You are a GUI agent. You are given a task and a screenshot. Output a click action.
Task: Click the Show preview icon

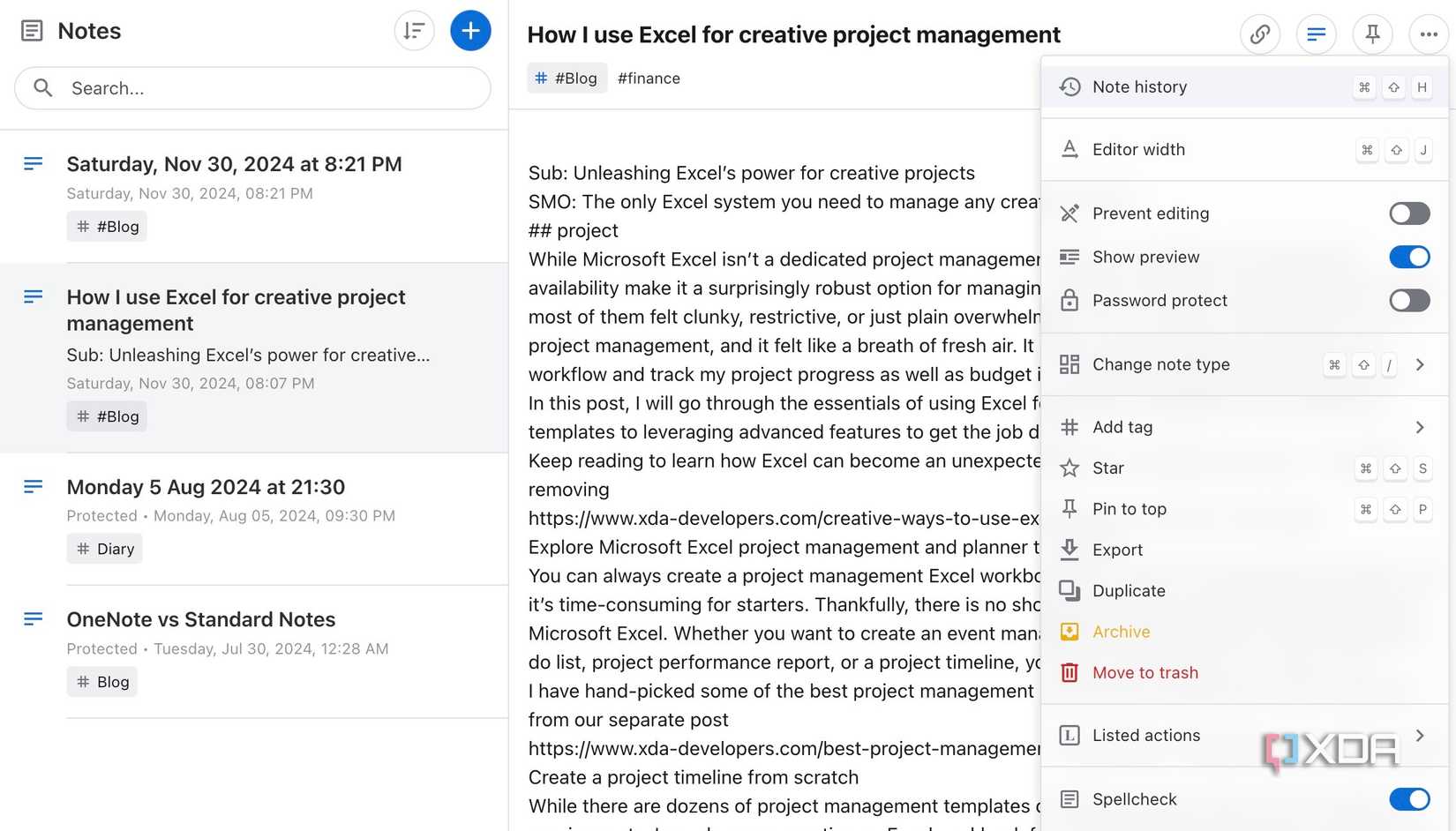point(1069,257)
